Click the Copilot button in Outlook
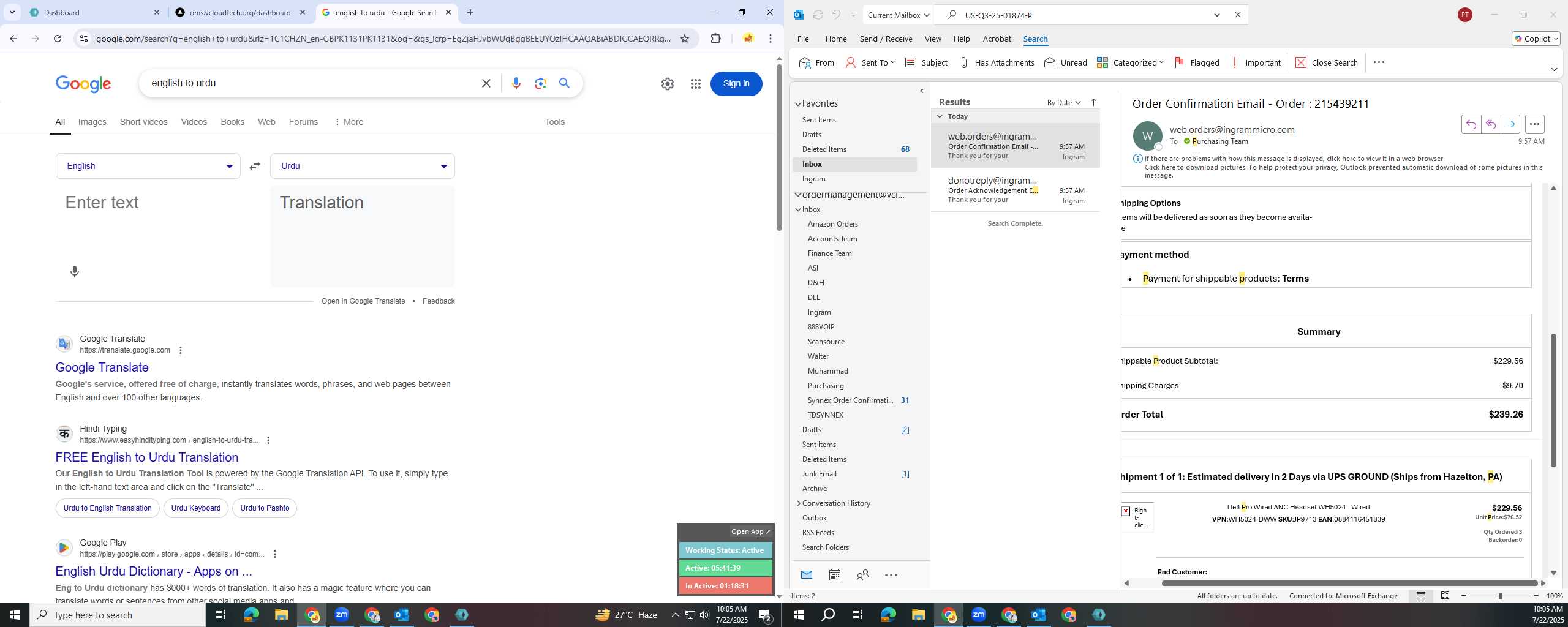This screenshot has height=627, width=1568. click(x=1536, y=39)
